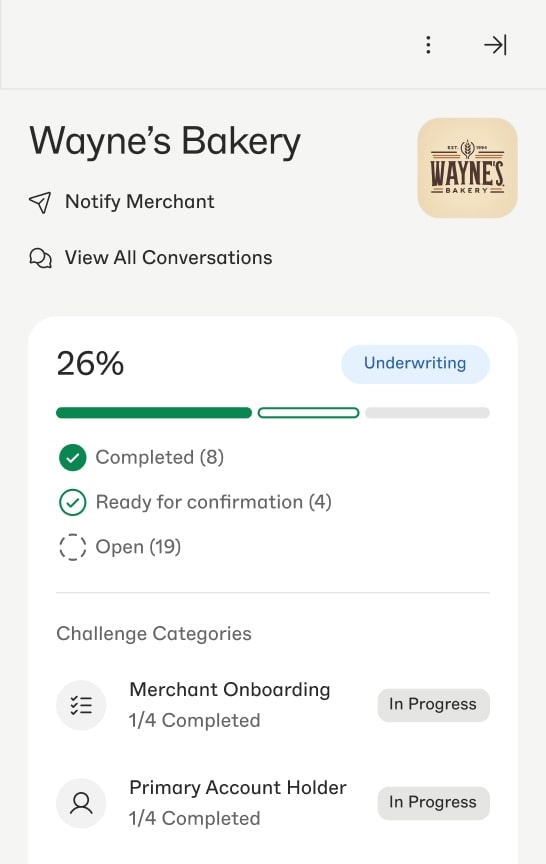Image resolution: width=546 pixels, height=864 pixels.
Task: Click the Wayne's Bakery logo thumbnail
Action: click(467, 168)
